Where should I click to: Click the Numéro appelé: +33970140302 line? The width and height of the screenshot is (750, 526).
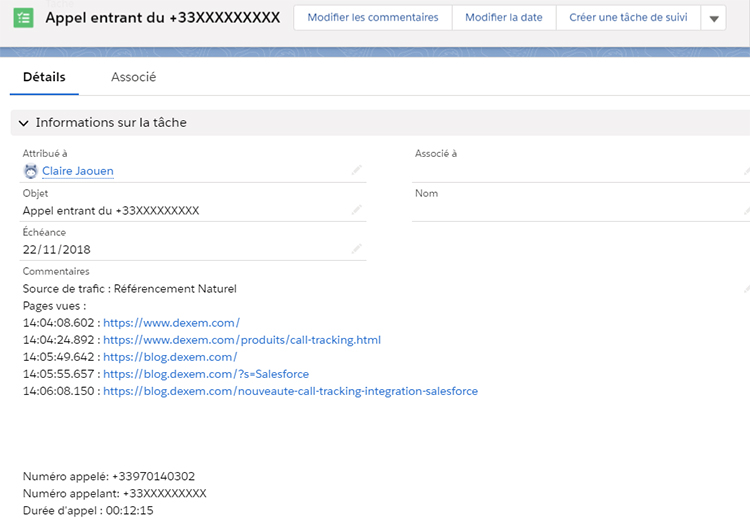(109, 476)
